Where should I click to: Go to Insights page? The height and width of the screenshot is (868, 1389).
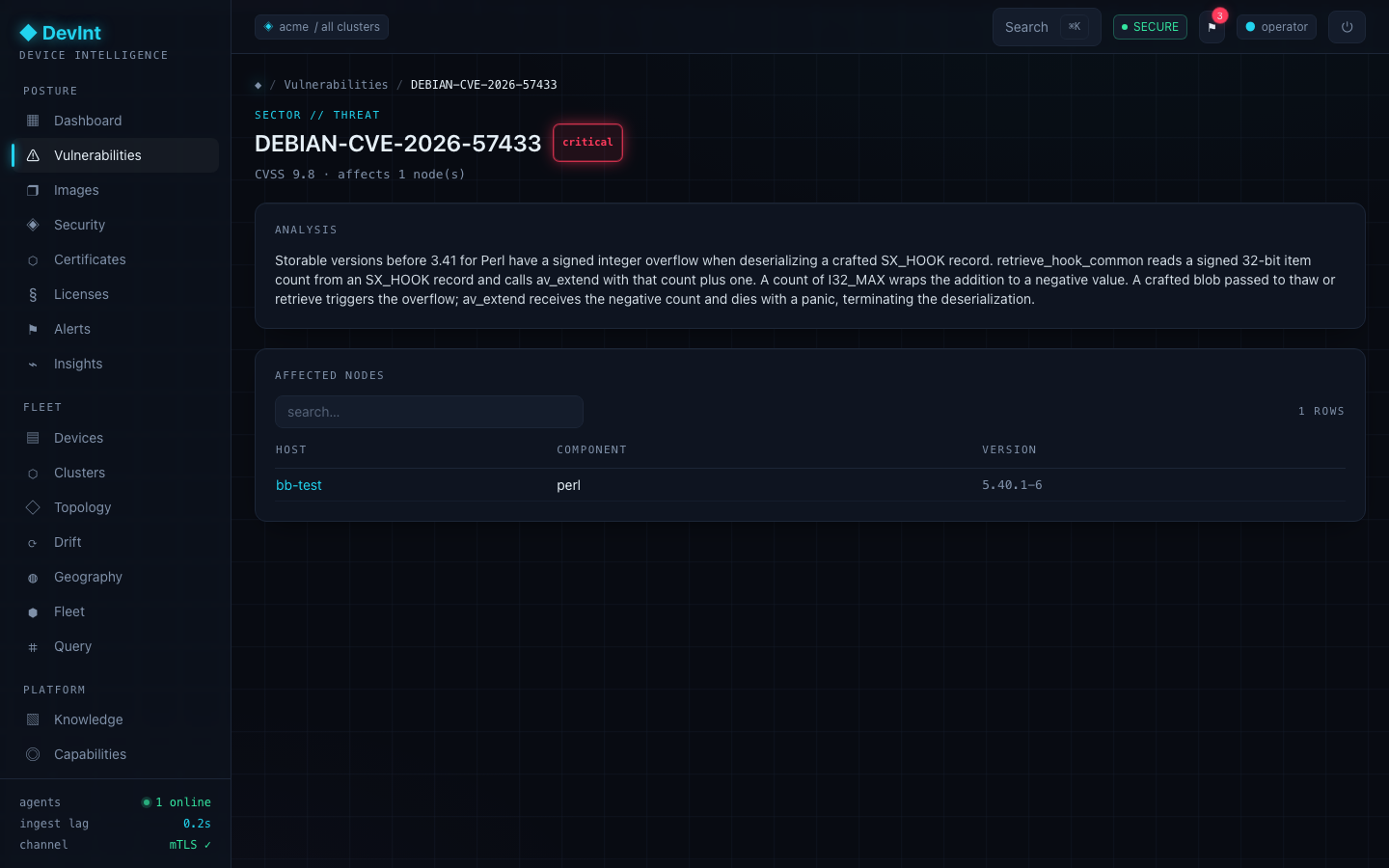pyautogui.click(x=115, y=364)
